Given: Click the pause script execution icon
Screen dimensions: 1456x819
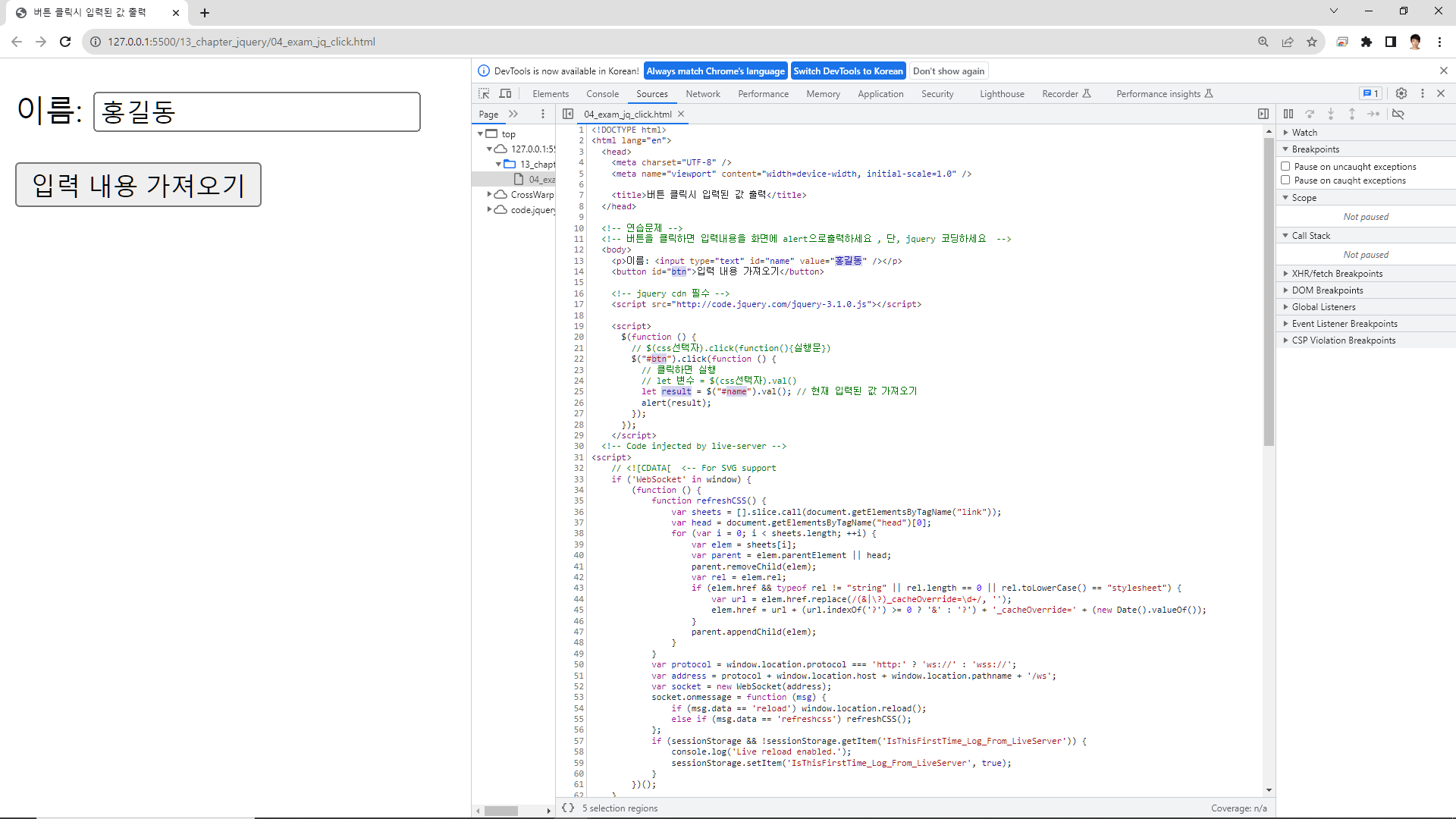Looking at the screenshot, I should tap(1288, 114).
